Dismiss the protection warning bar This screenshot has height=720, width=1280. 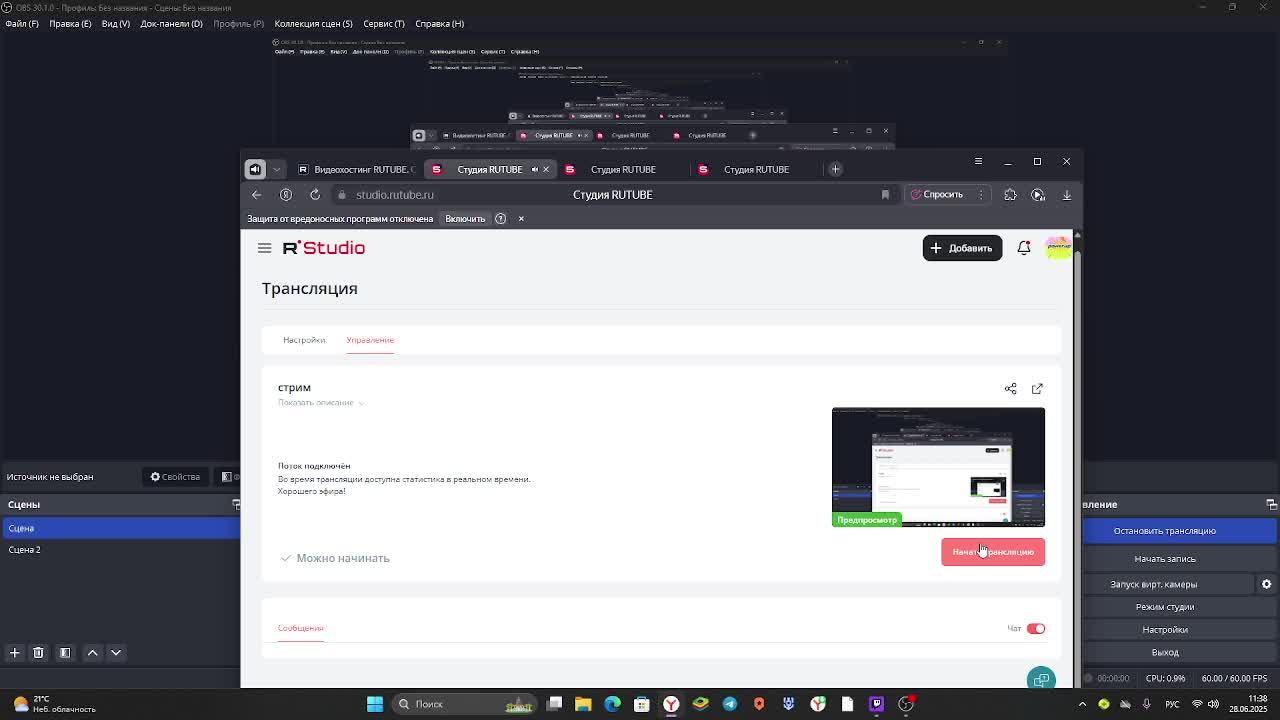521,219
